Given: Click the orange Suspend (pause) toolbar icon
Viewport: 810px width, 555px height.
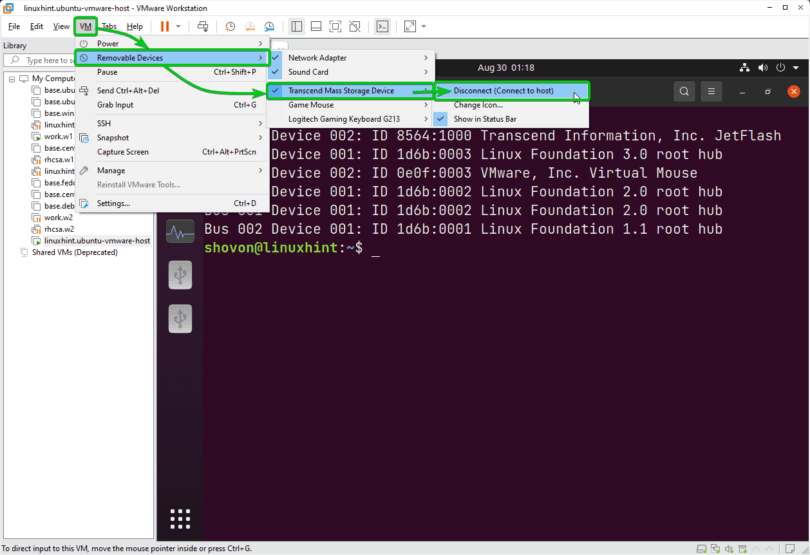Looking at the screenshot, I should coord(164,26).
